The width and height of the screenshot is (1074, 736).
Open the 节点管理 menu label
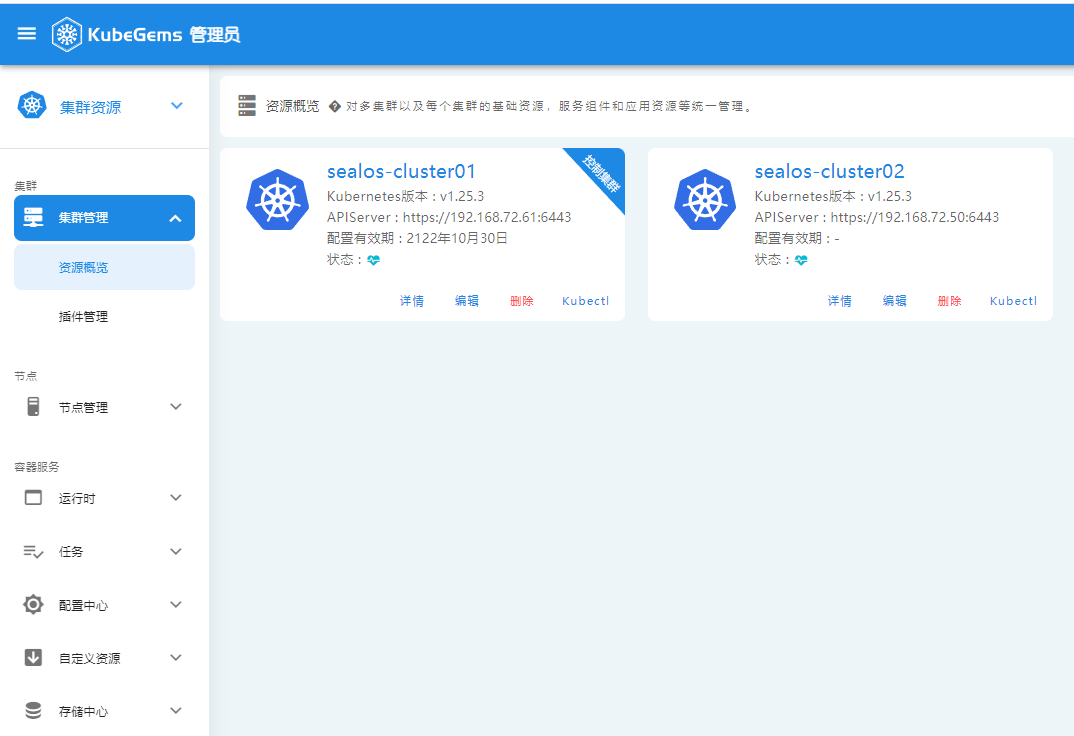(84, 407)
